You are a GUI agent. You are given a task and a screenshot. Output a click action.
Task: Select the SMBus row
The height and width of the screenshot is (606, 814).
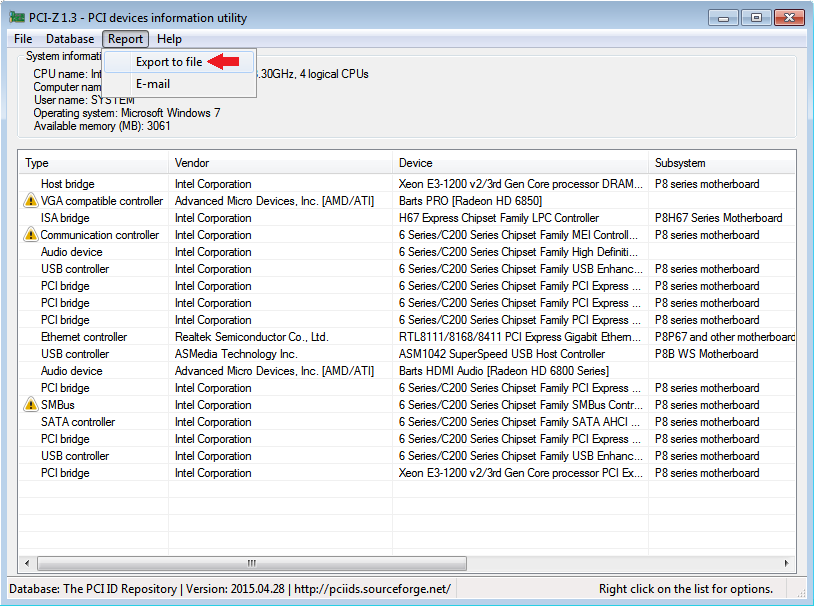407,405
